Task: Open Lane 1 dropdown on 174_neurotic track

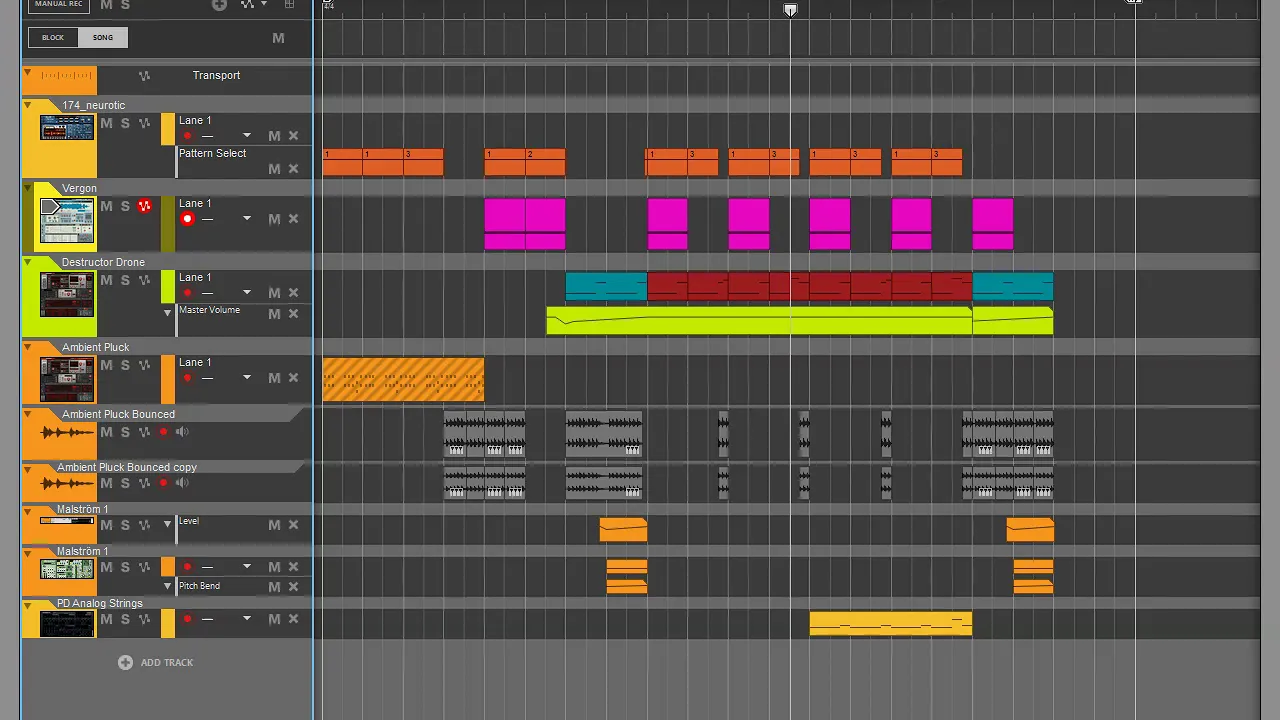Action: [246, 136]
